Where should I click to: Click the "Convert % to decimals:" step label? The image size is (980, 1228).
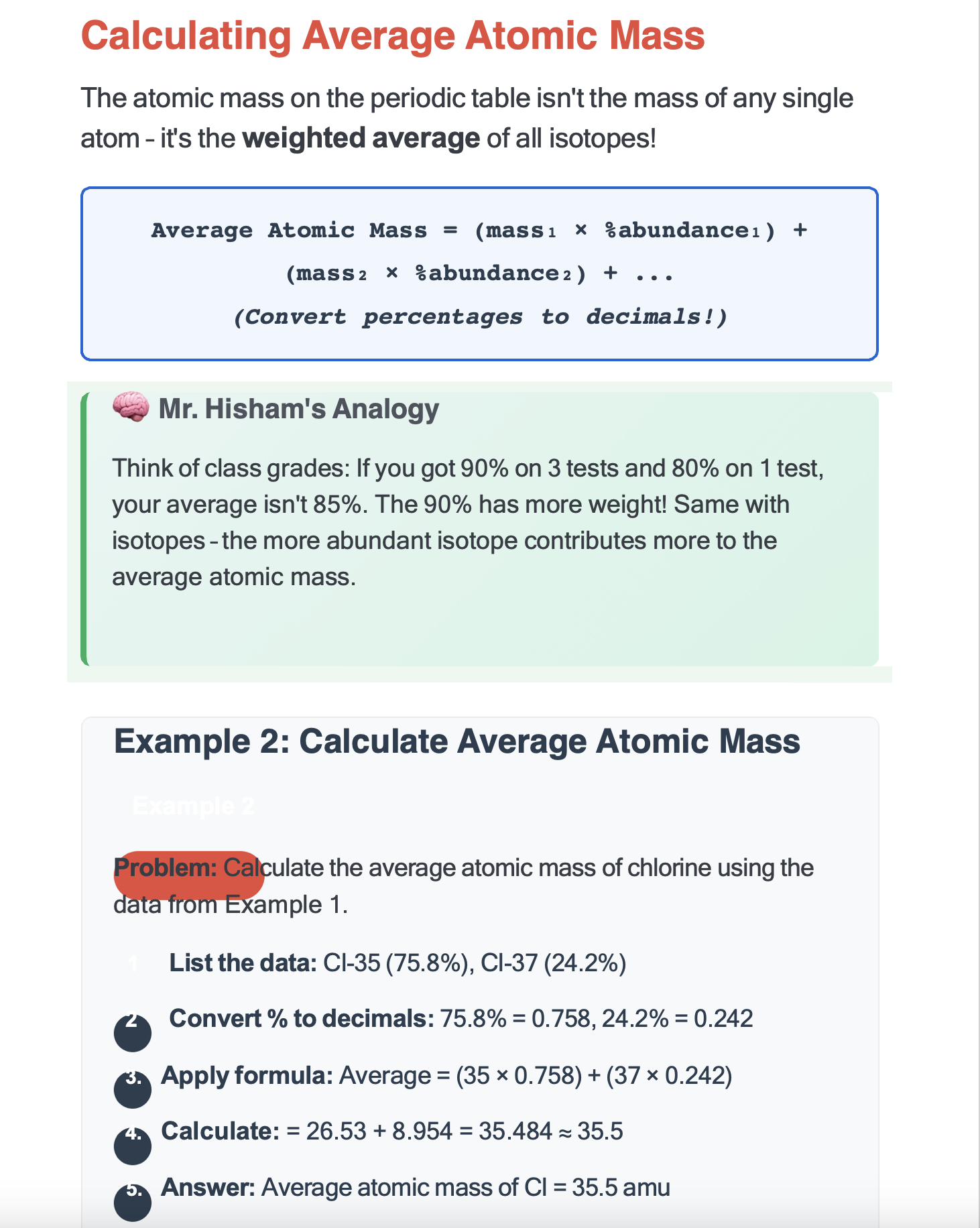(302, 1018)
